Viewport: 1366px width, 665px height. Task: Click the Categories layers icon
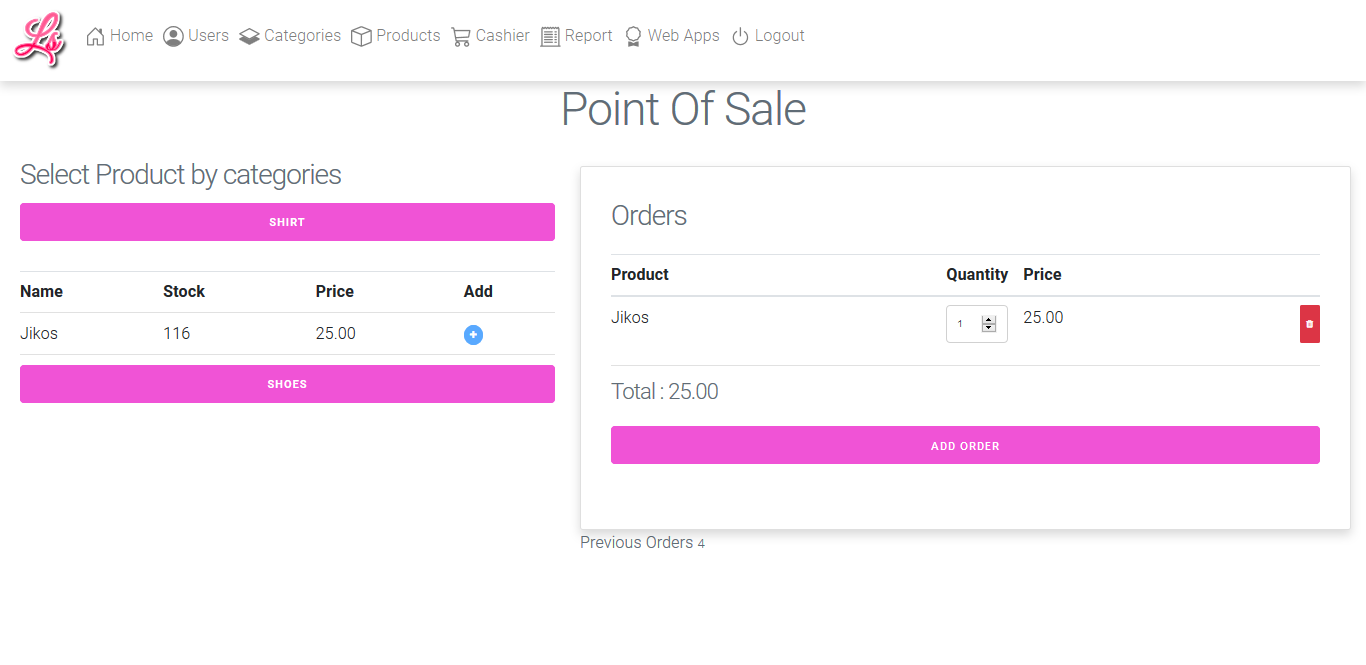[249, 37]
